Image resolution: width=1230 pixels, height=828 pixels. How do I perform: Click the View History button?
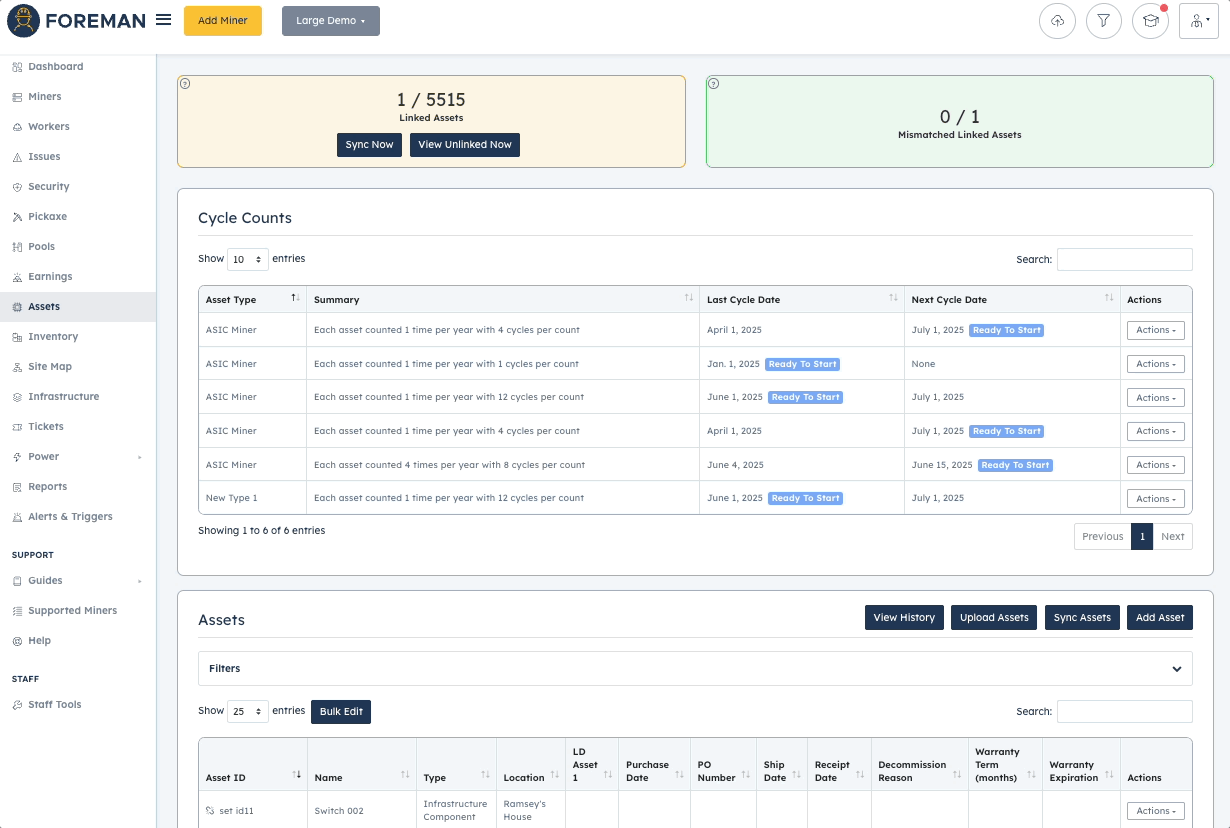coord(904,618)
